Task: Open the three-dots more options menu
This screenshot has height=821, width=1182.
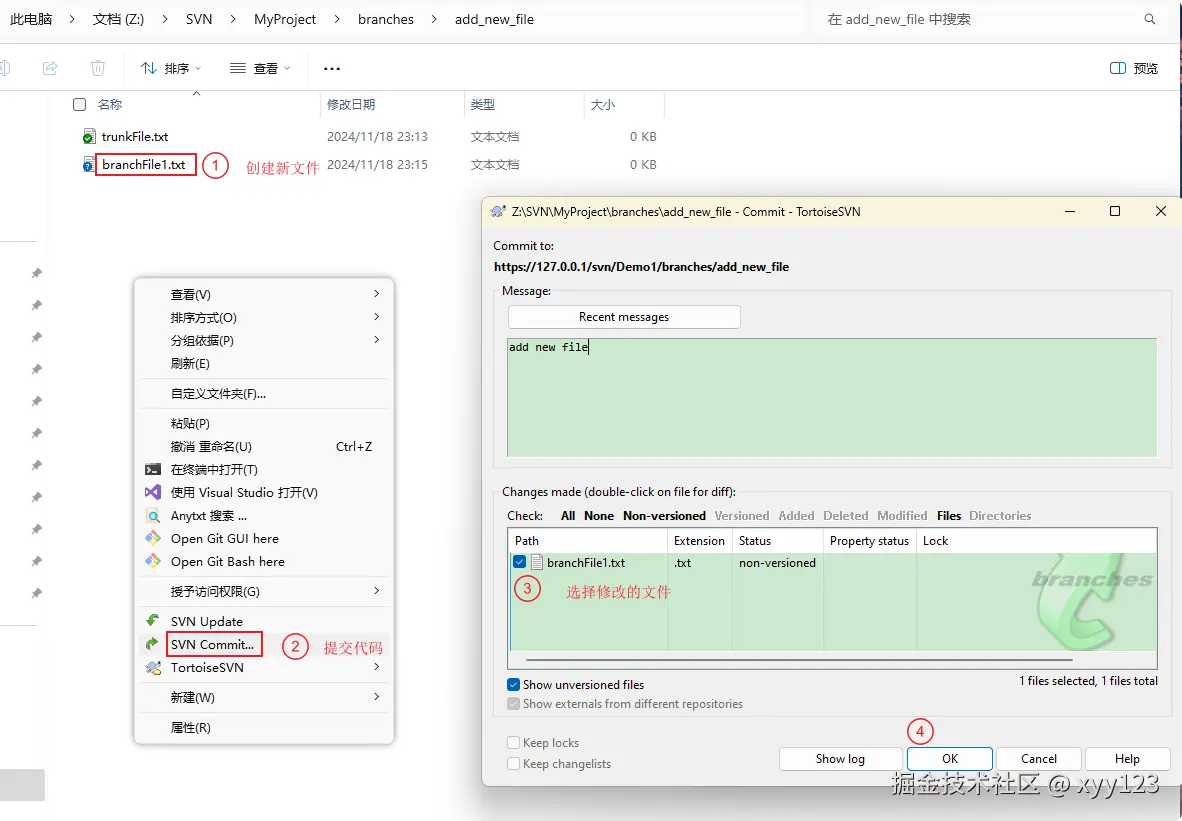Action: 332,69
